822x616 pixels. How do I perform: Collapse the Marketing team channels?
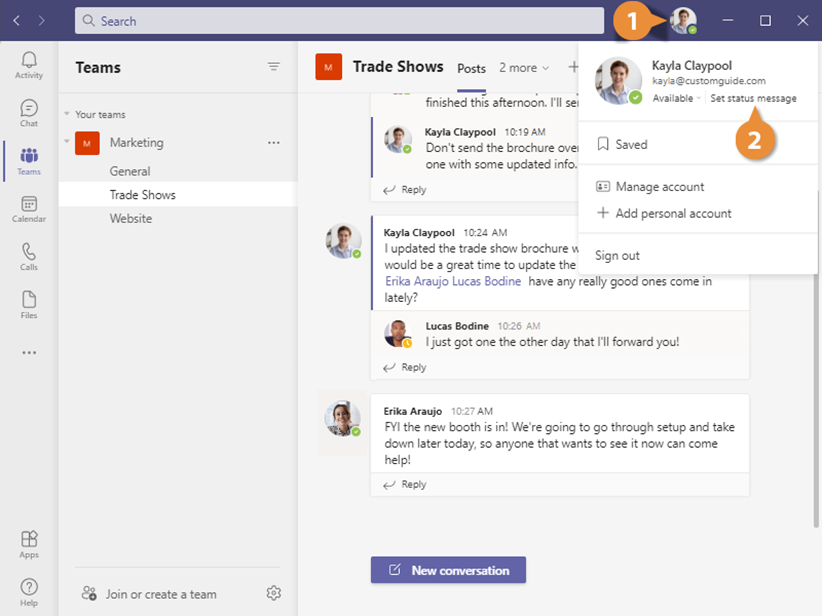click(67, 142)
